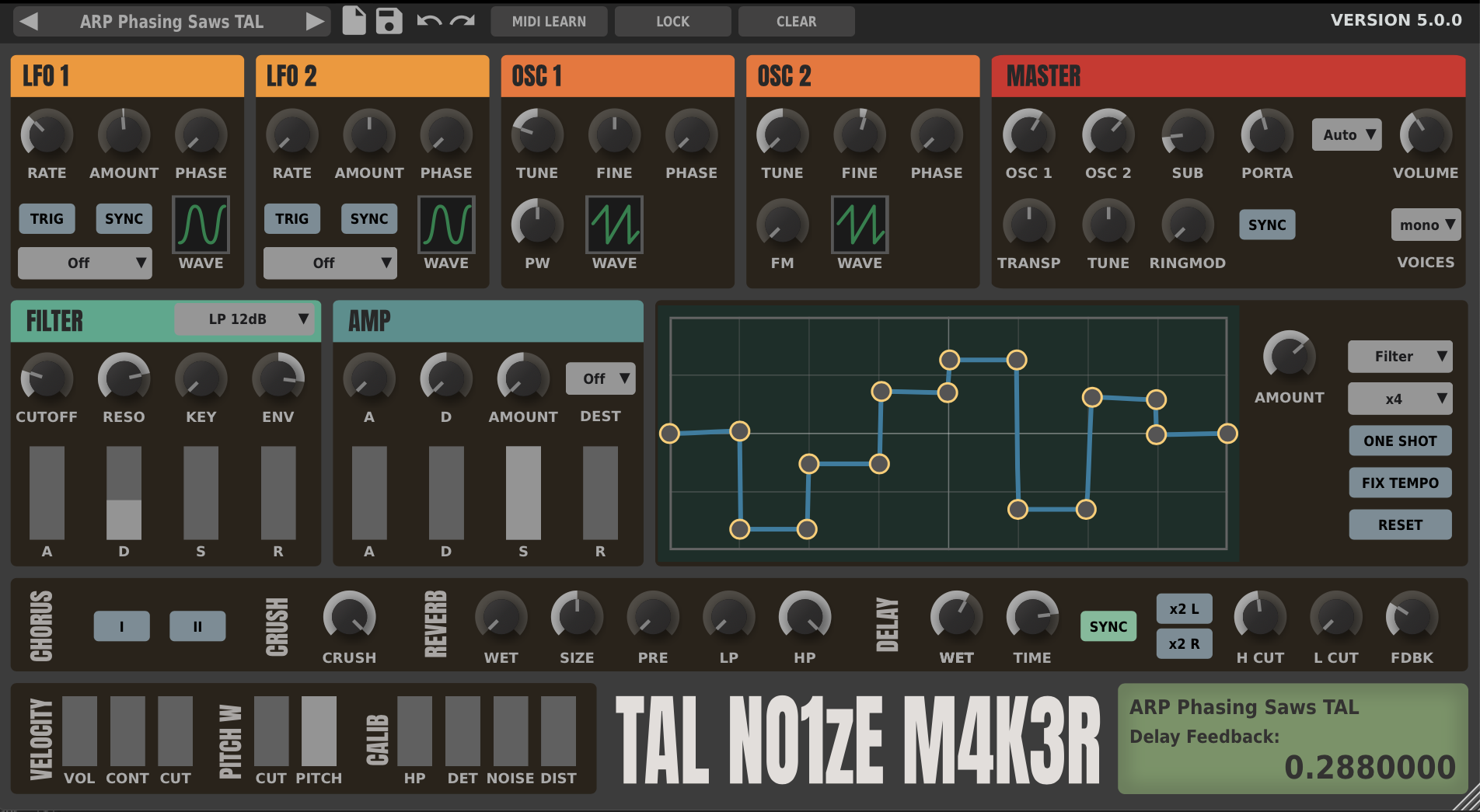Click the amp envelope S slider
This screenshot has height=812, width=1480.
pyautogui.click(x=523, y=493)
